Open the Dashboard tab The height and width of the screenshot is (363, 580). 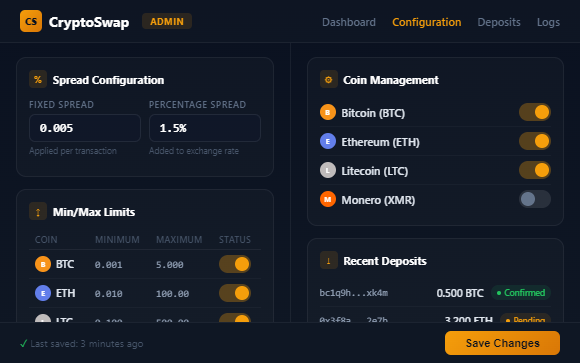click(x=349, y=22)
